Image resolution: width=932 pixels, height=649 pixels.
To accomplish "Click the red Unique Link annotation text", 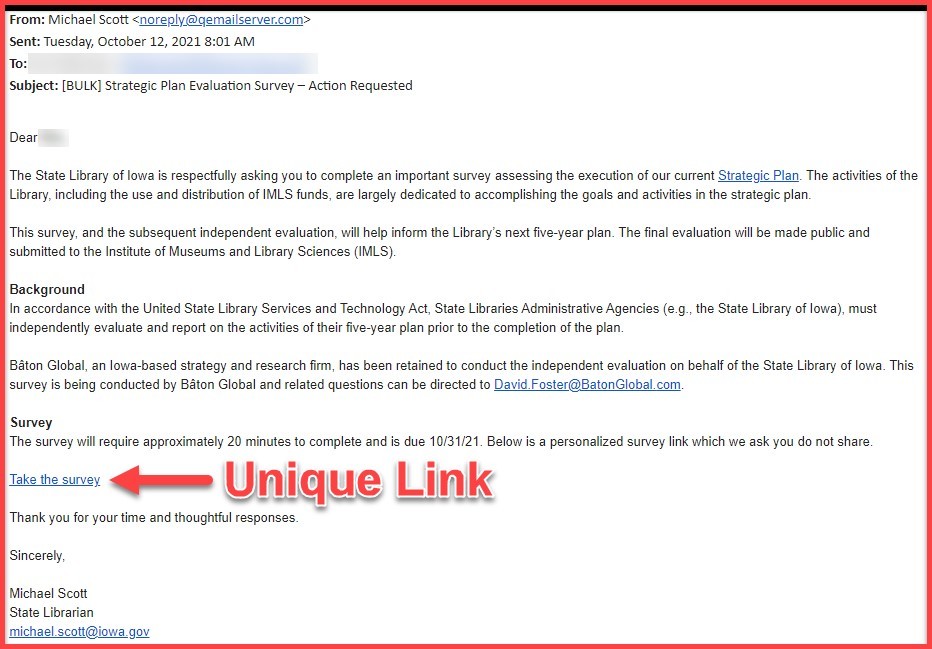I will click(x=358, y=481).
